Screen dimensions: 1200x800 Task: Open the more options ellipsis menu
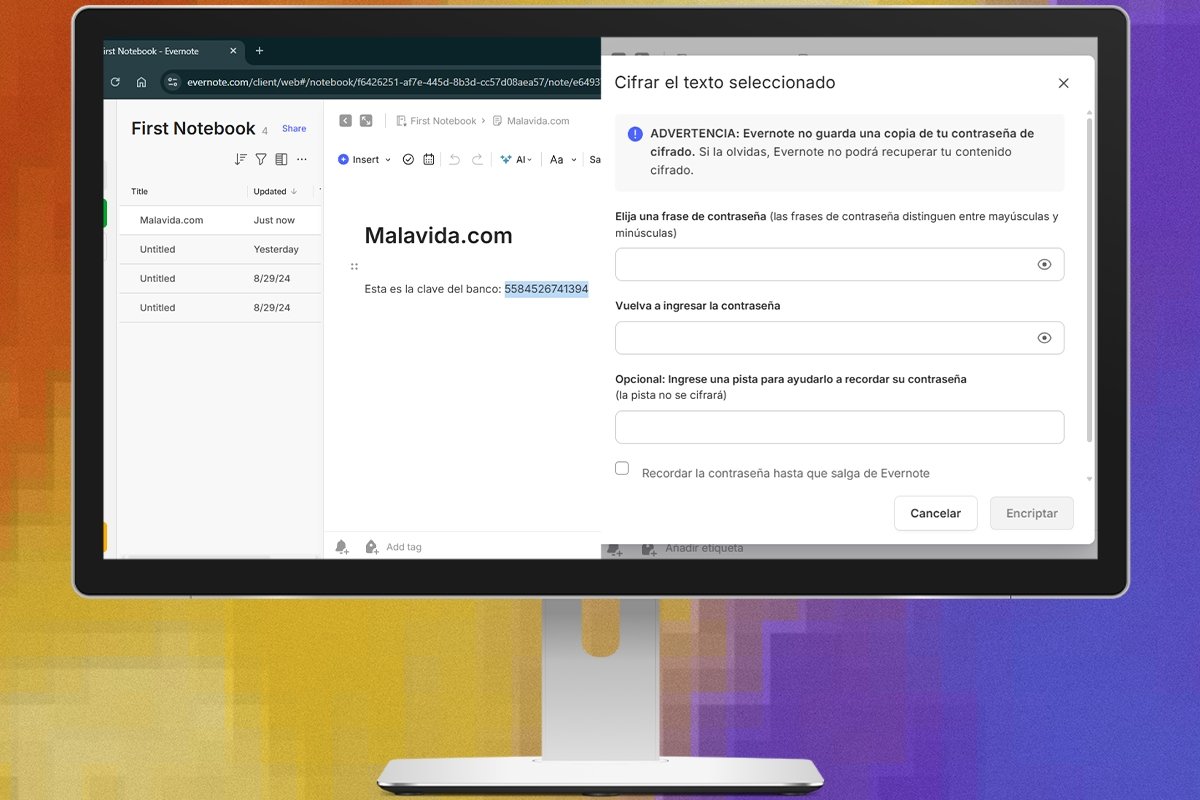pos(302,159)
